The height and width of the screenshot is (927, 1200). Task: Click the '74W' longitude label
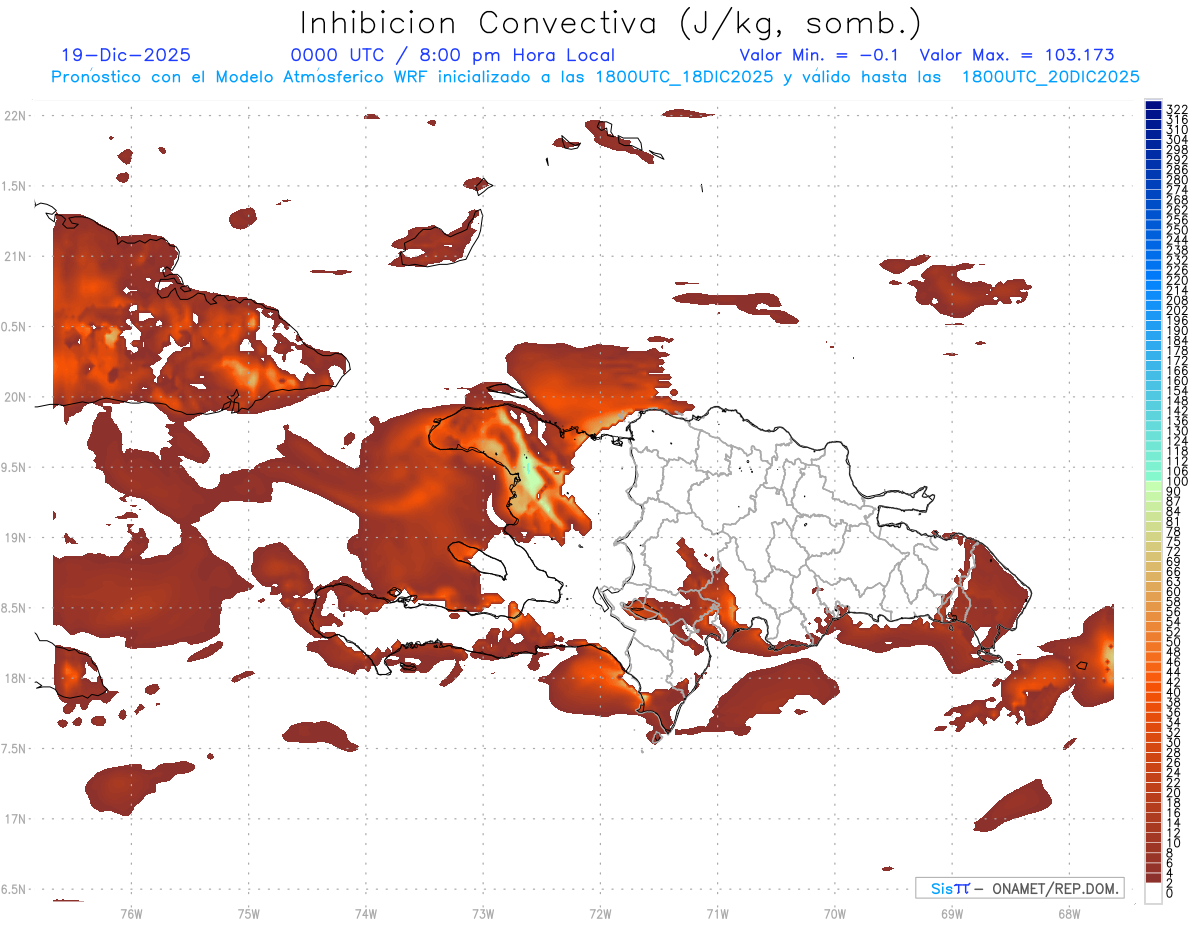(x=365, y=913)
